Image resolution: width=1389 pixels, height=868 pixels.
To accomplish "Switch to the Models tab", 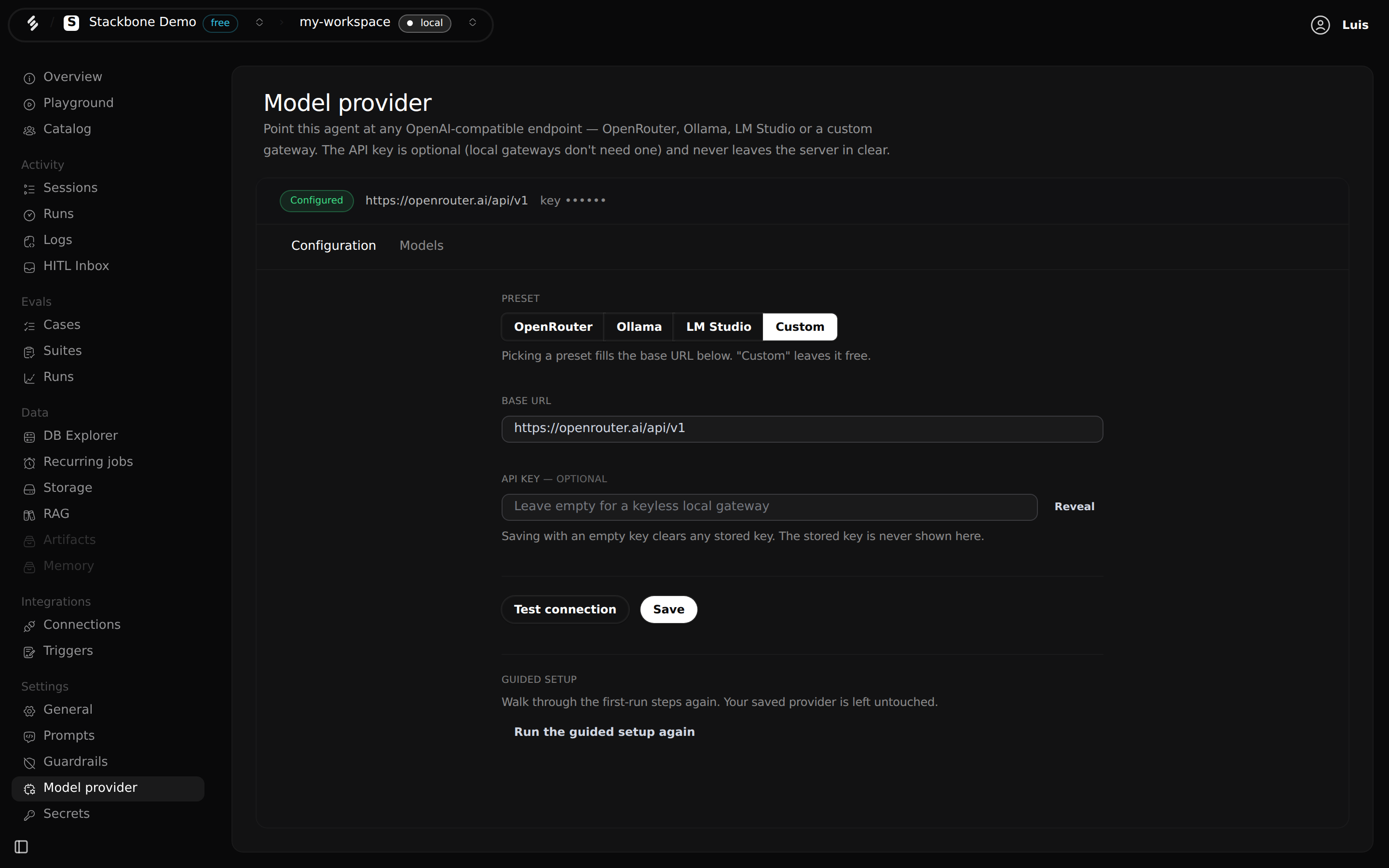I will click(x=422, y=246).
